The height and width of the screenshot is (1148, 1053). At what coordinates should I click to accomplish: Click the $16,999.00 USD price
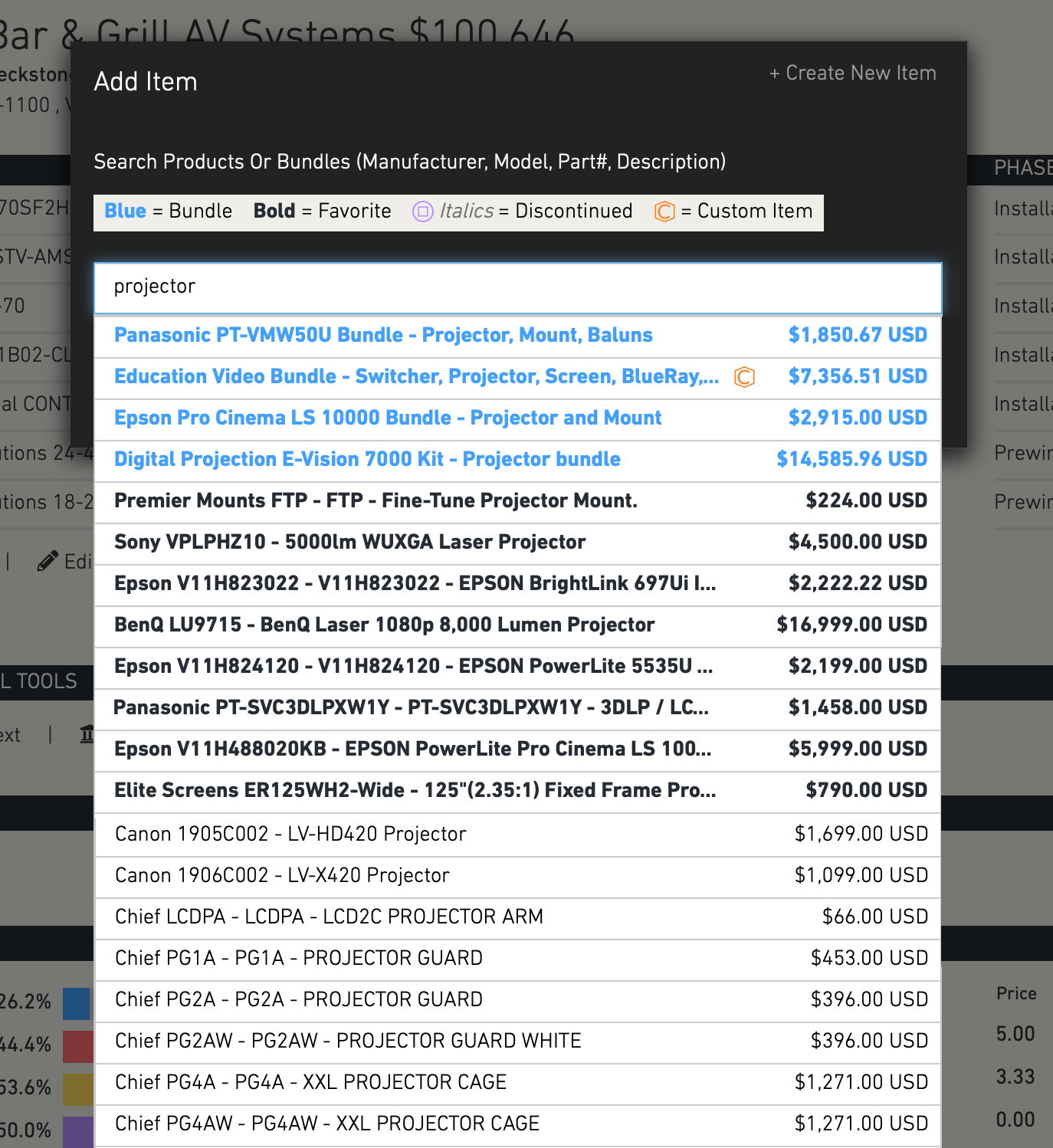click(852, 625)
